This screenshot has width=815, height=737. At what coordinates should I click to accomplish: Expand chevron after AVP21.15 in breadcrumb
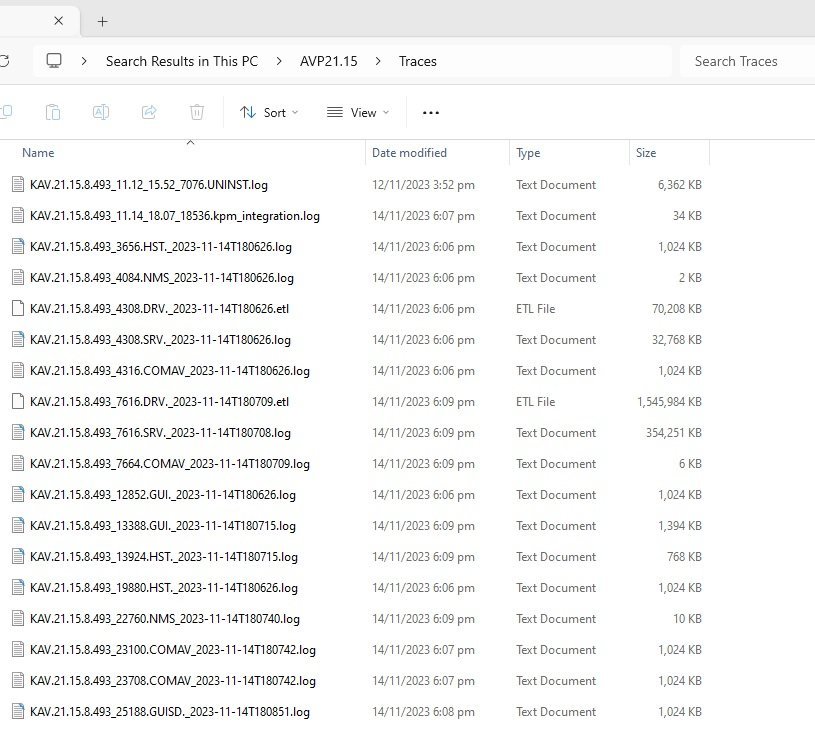click(x=378, y=61)
